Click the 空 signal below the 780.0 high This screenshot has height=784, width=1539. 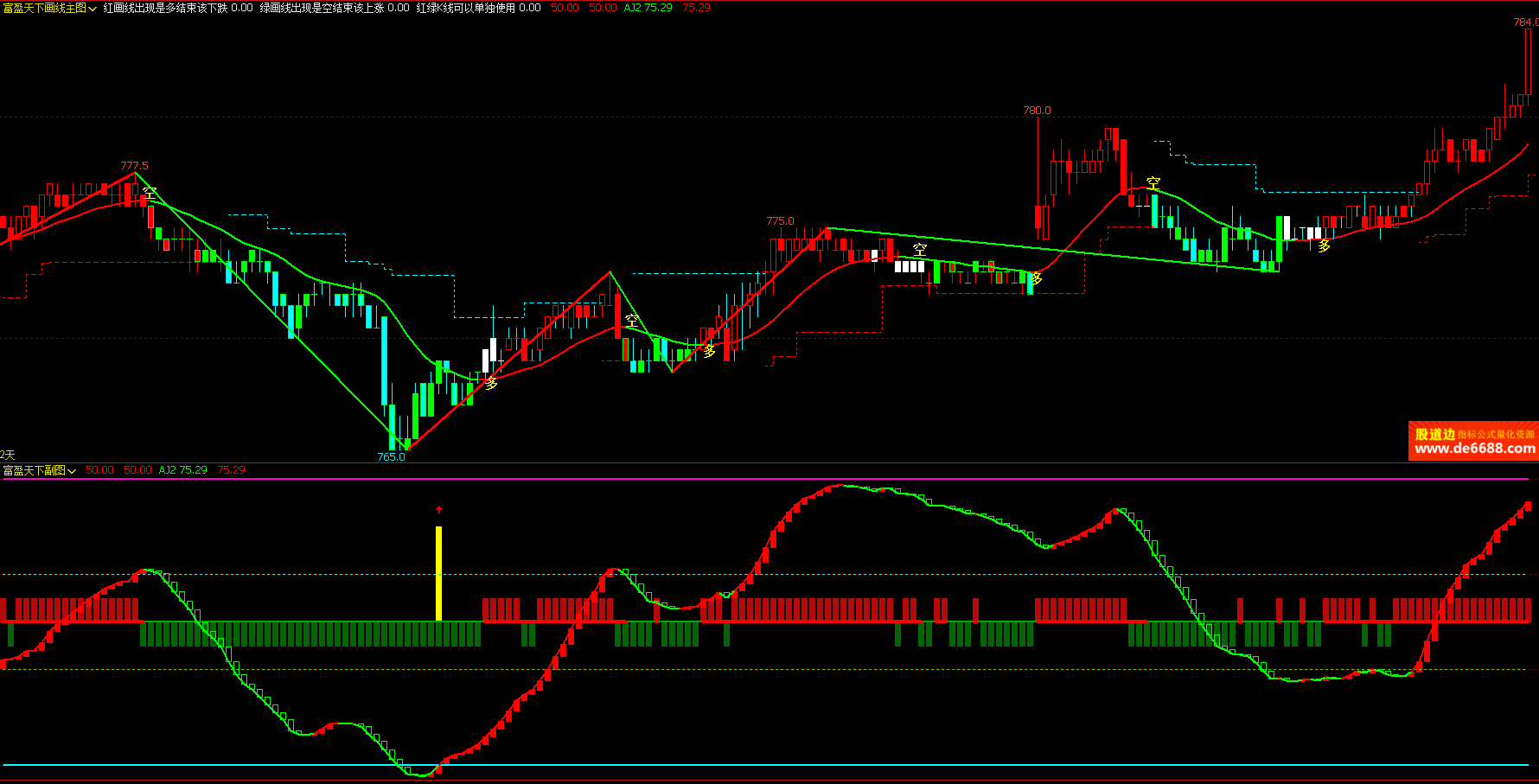(1153, 183)
